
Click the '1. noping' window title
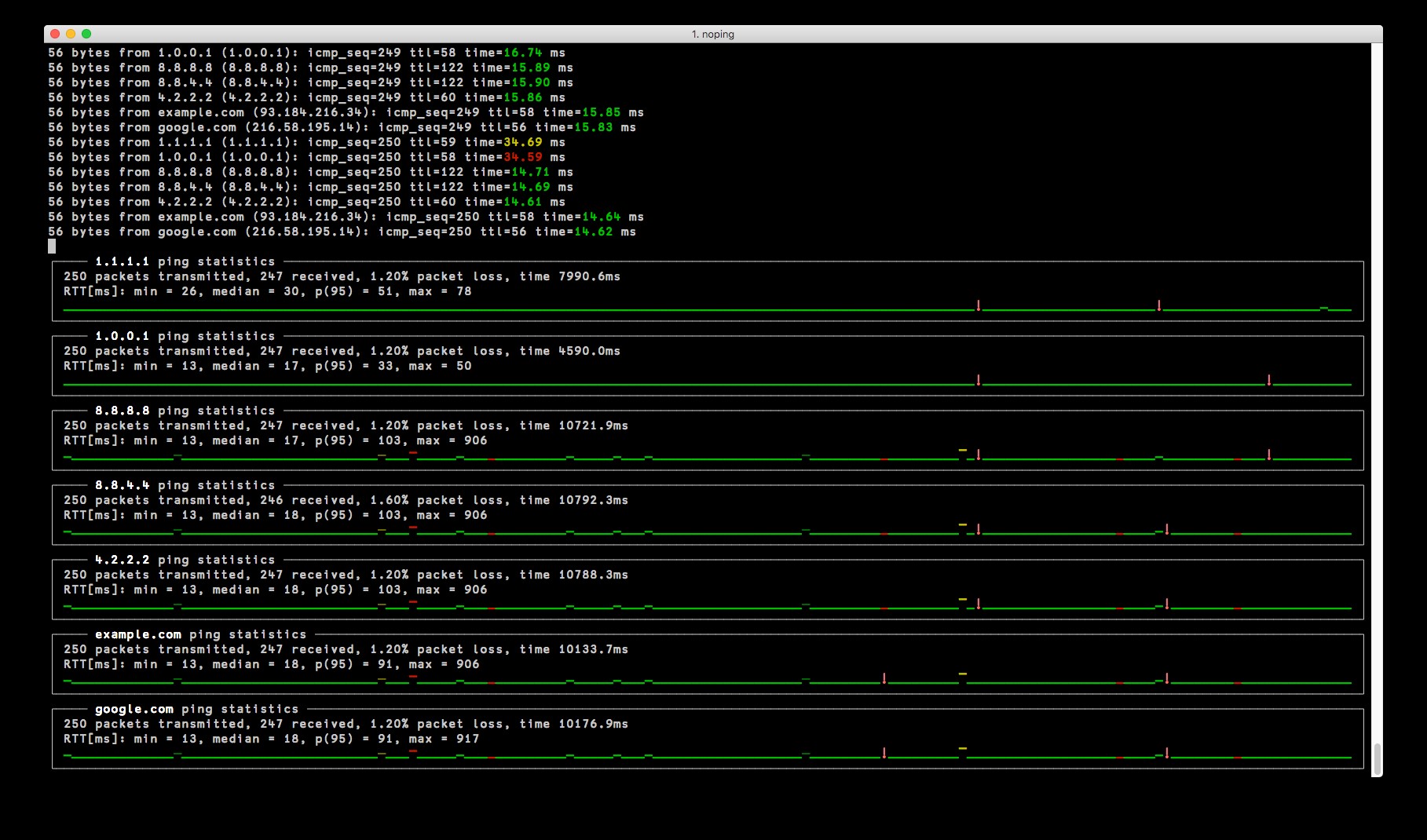712,35
